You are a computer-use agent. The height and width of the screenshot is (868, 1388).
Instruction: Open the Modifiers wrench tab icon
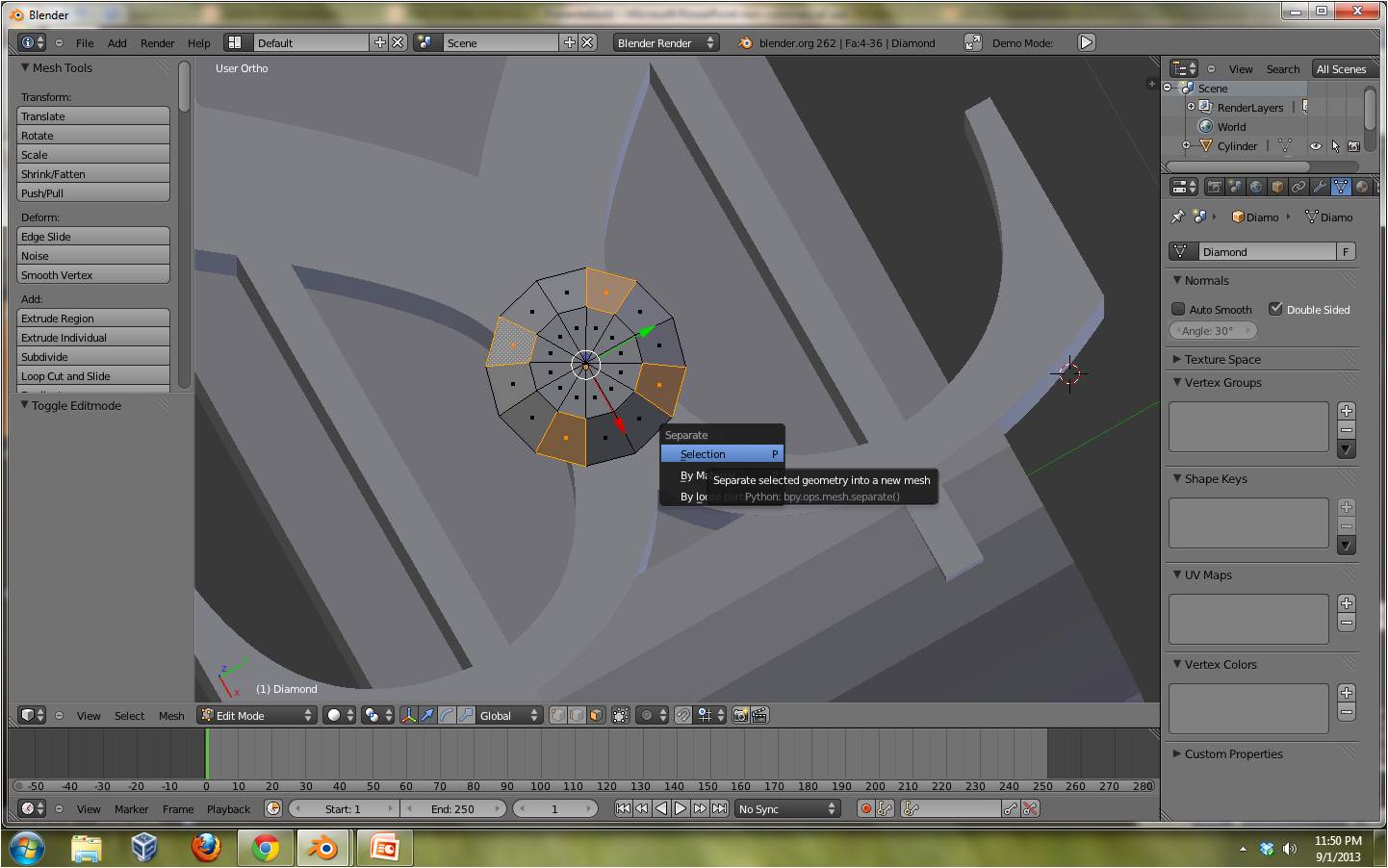[x=1320, y=187]
